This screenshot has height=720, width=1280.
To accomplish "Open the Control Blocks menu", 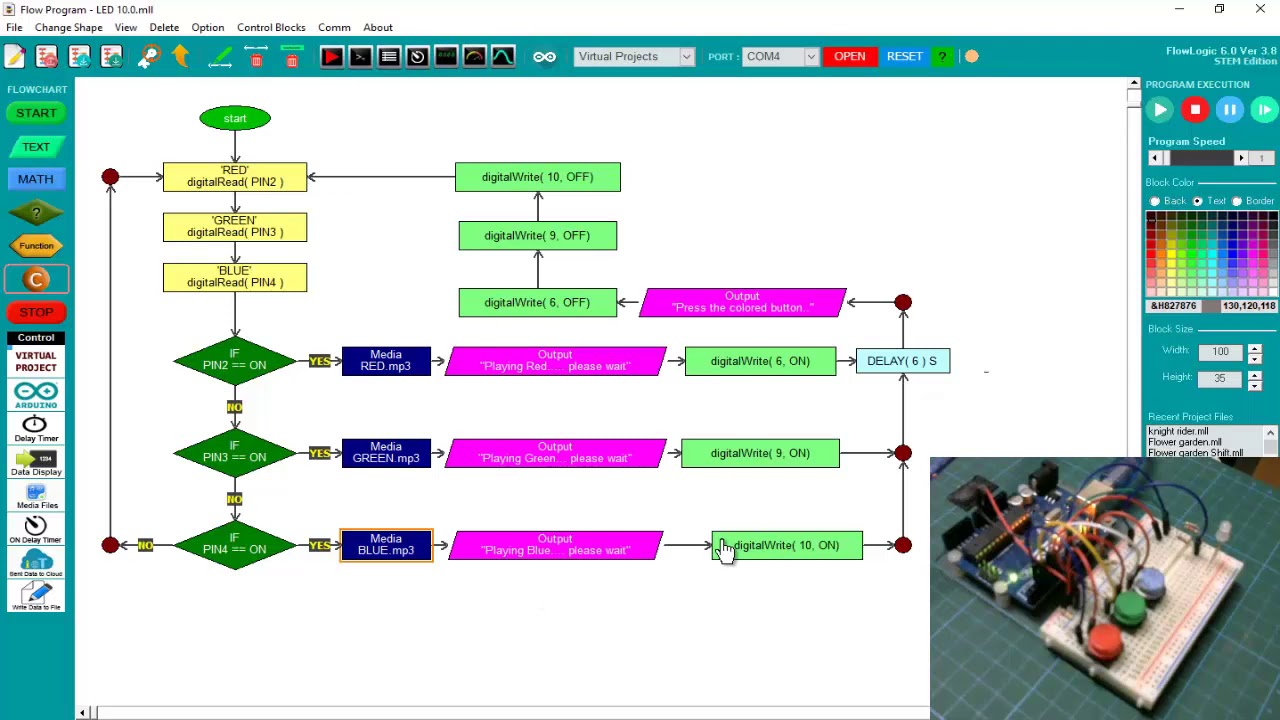I will pos(271,27).
